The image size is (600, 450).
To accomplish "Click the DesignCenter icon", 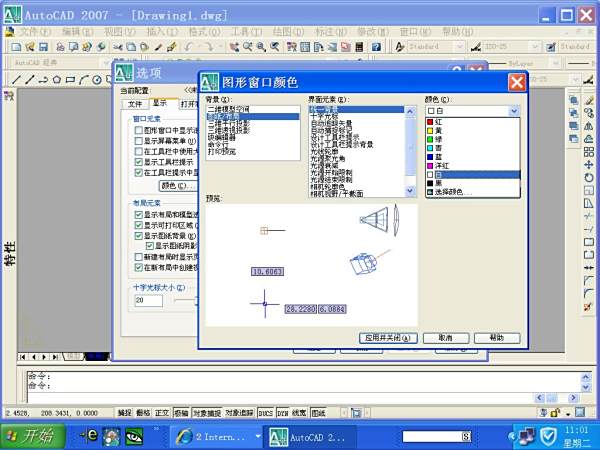I will pos(305,47).
